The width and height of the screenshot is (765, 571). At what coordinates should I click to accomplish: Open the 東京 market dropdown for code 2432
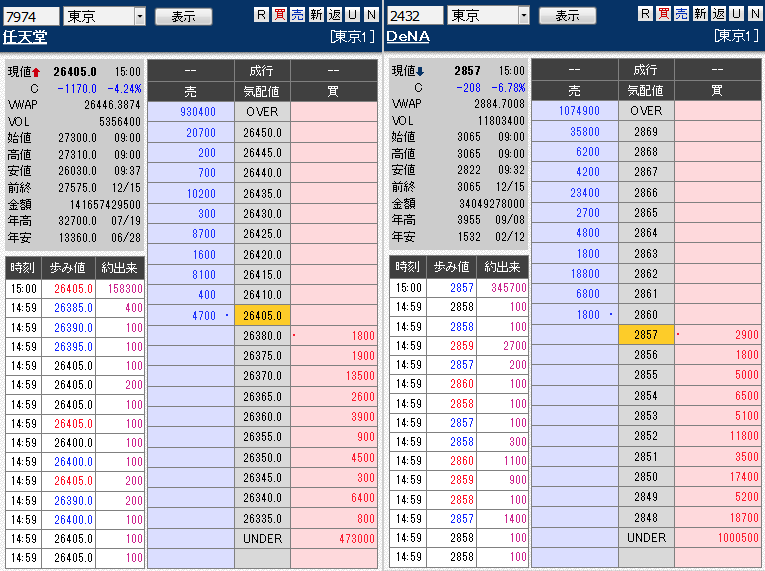click(523, 16)
